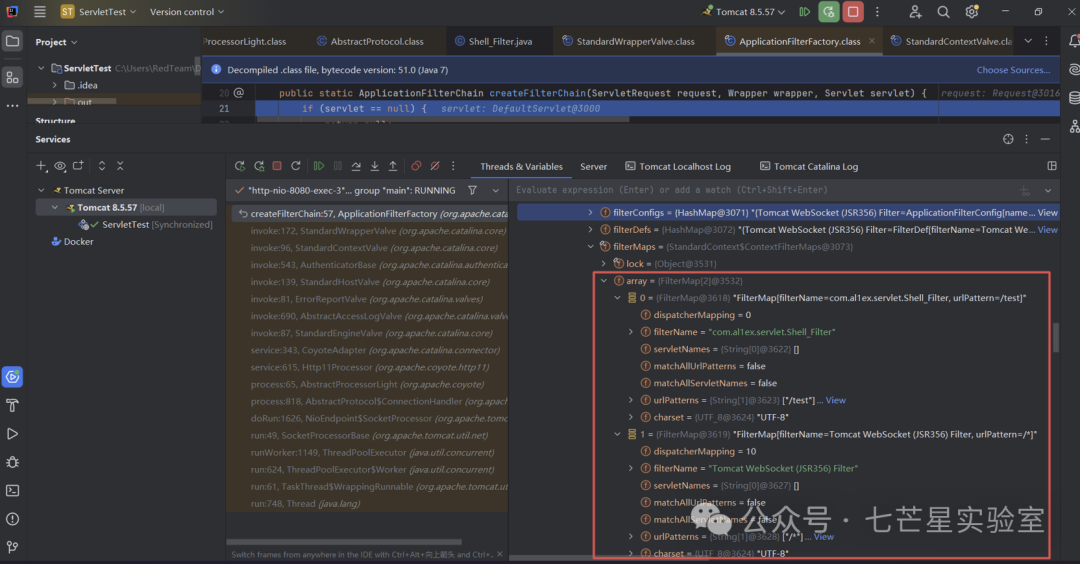Pause program in debugger toolbar
The height and width of the screenshot is (564, 1080).
[338, 166]
